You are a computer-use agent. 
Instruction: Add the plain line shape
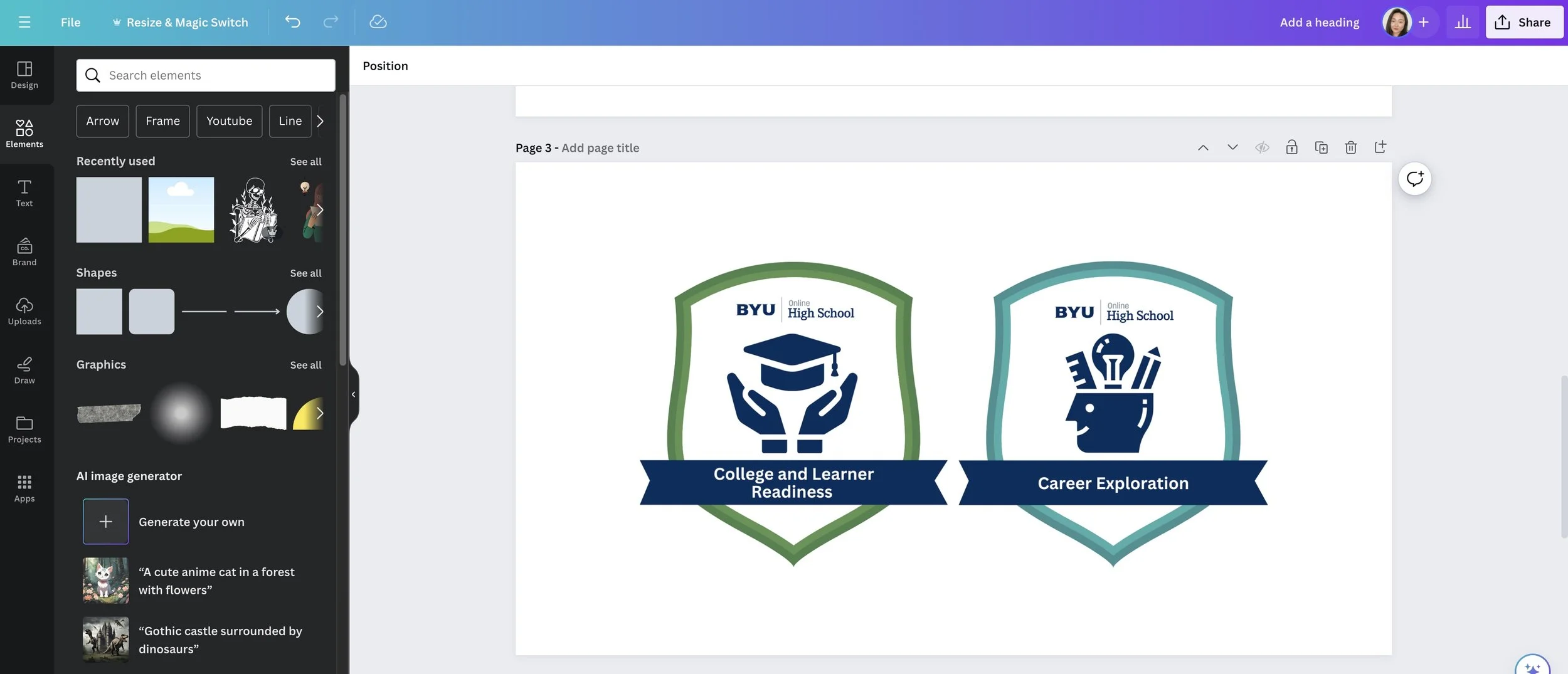tap(204, 312)
